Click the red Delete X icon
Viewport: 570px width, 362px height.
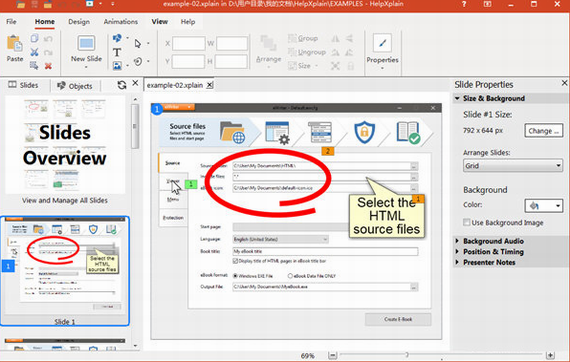(x=48, y=66)
